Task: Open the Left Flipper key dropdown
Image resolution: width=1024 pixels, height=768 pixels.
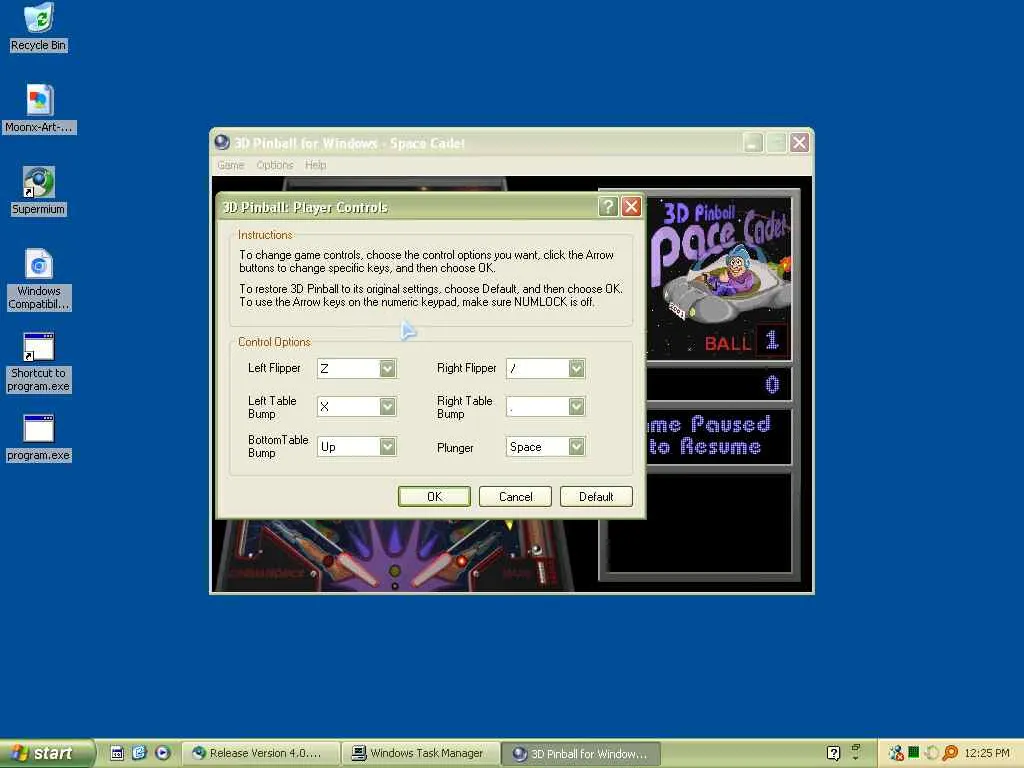Action: (x=387, y=368)
